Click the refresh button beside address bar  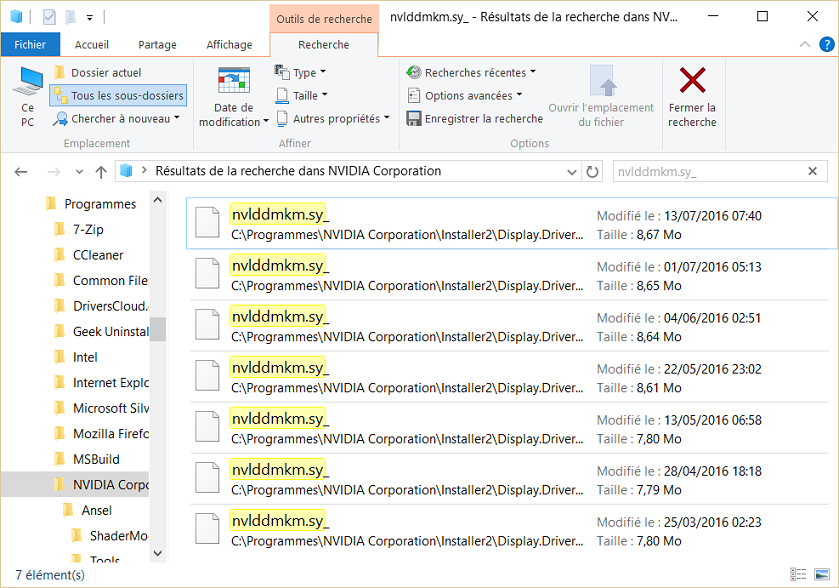click(x=593, y=171)
